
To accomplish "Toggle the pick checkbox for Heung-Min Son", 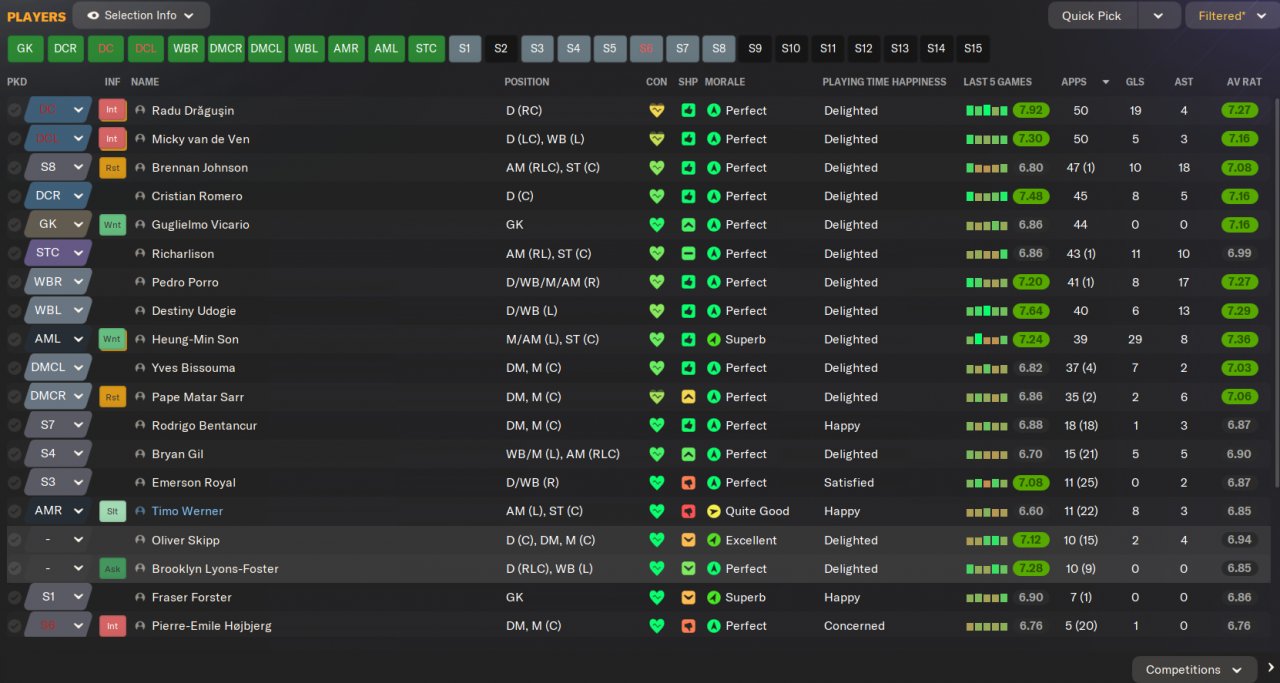I will [14, 339].
